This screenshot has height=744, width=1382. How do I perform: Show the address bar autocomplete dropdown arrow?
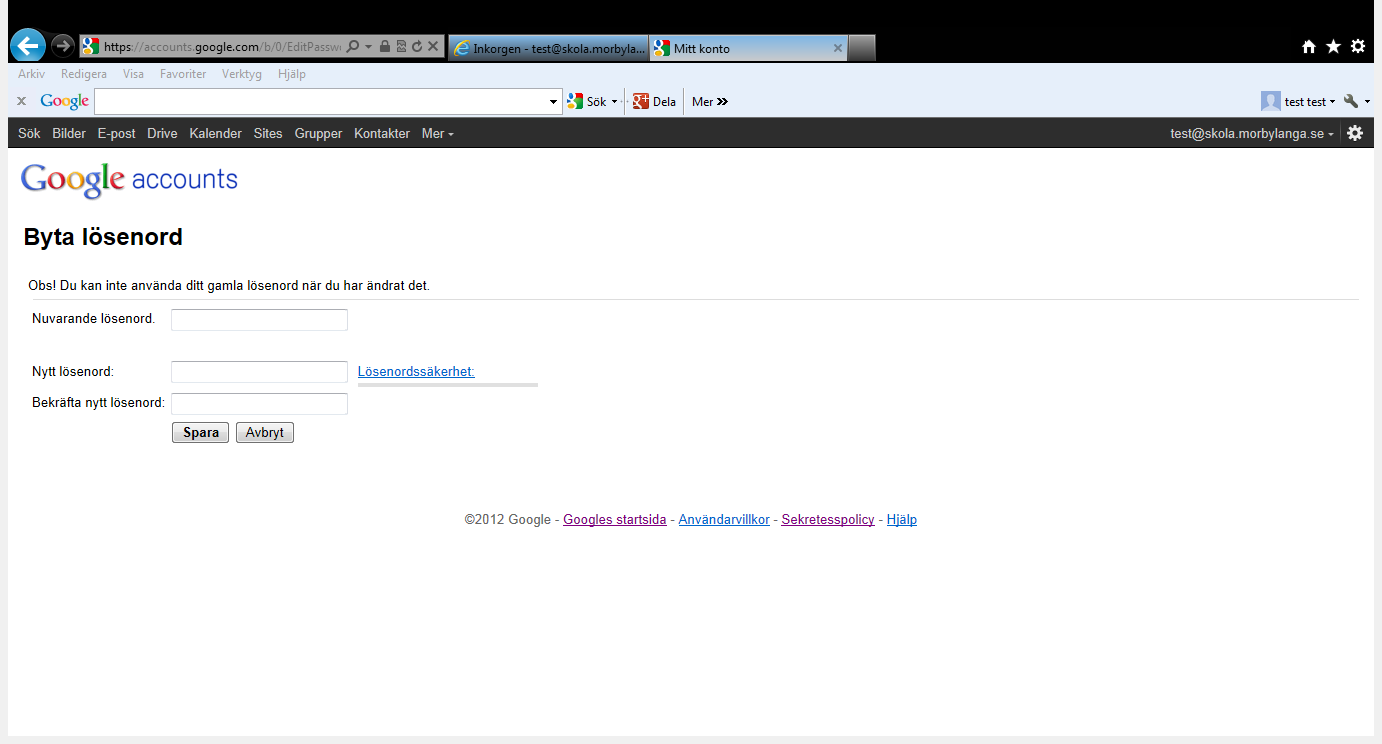(x=368, y=47)
